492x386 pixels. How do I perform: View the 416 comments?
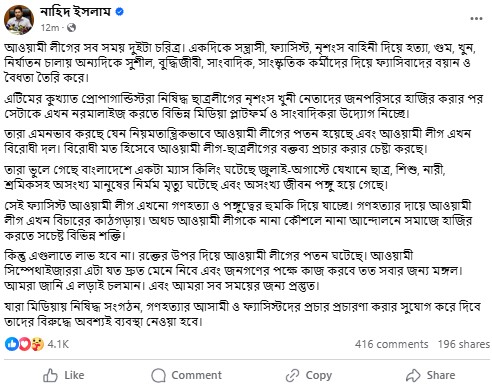[391, 344]
